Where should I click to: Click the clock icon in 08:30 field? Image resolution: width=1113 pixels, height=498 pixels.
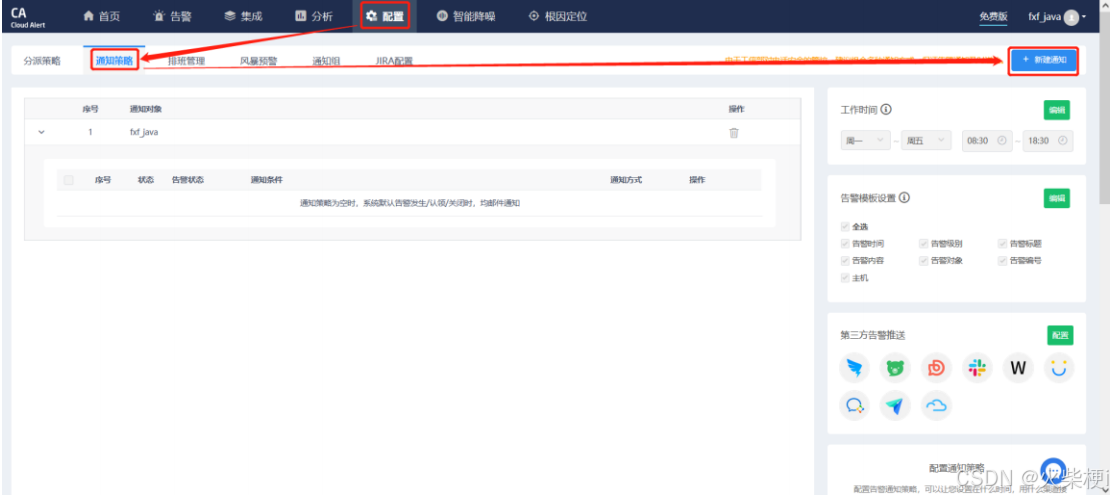point(1002,140)
